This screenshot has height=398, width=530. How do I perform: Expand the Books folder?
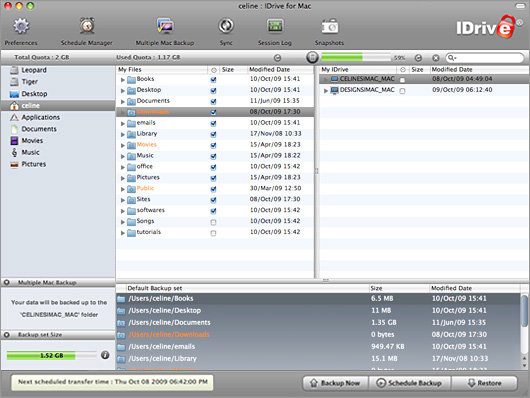tap(123, 80)
